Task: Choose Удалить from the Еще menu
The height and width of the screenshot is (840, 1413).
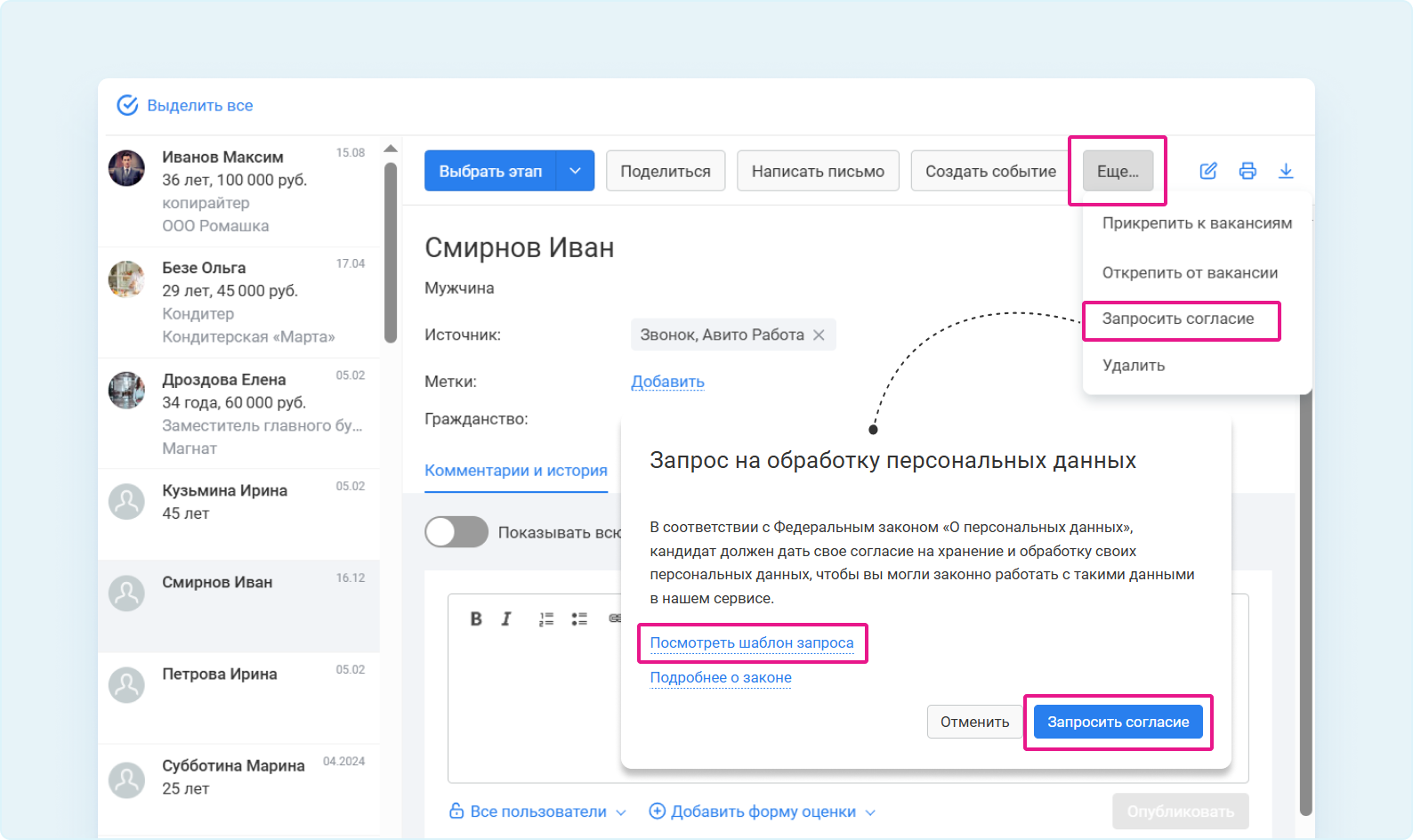Action: (x=1134, y=366)
